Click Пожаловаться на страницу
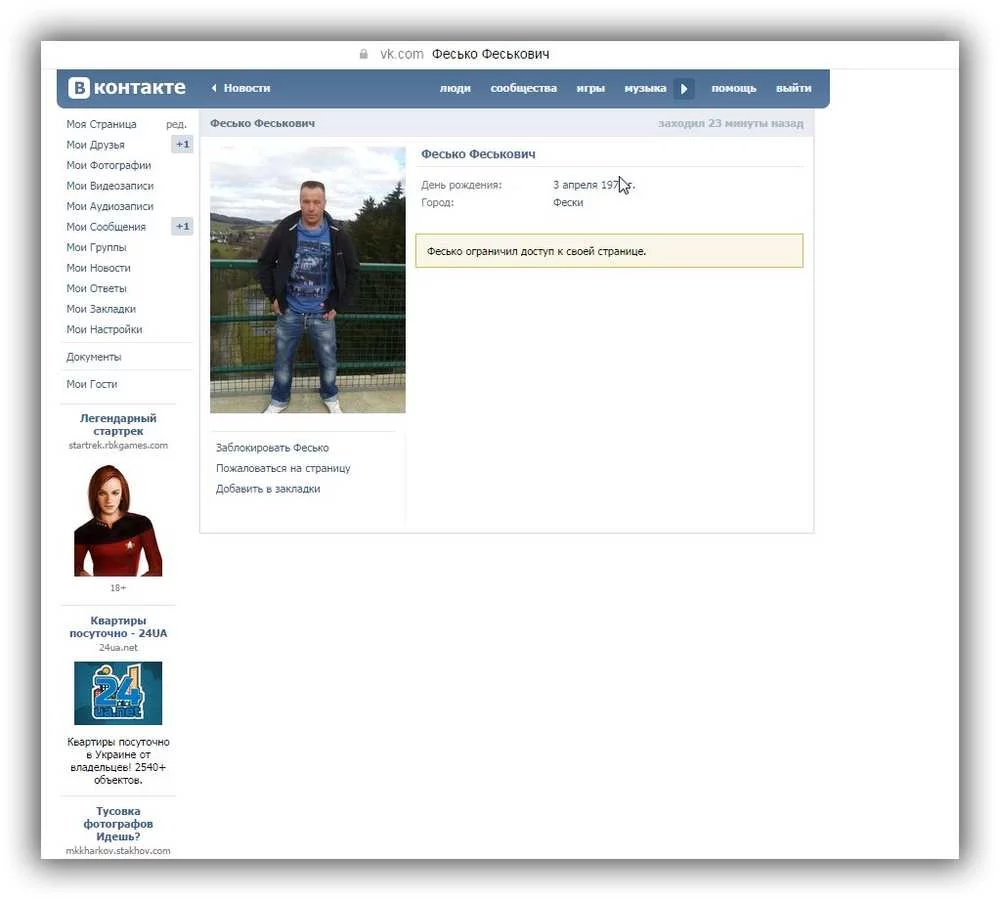1000x900 pixels. 283,468
